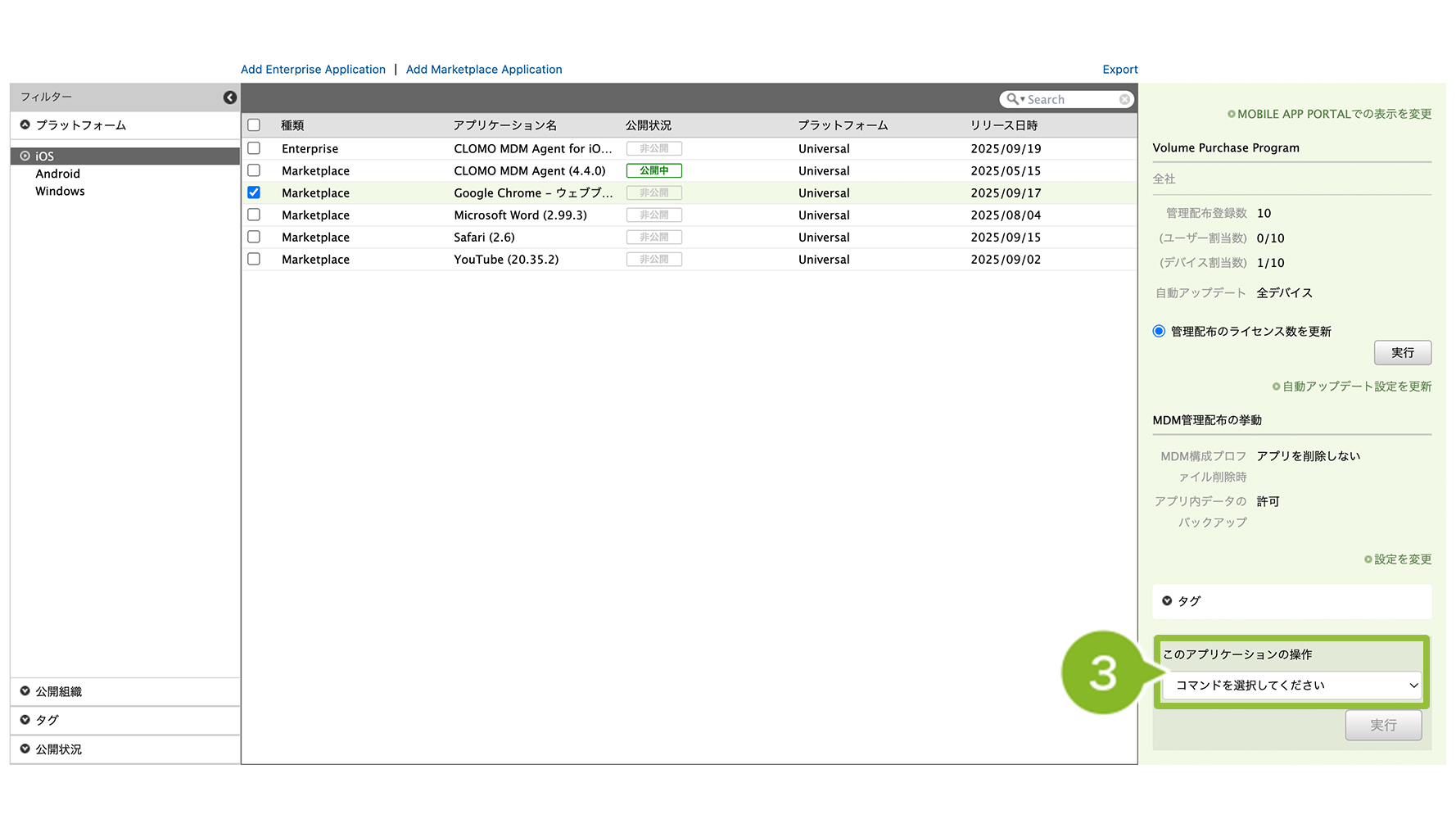Expand the 公開組織 filter section
This screenshot has width=1456, height=819.
click(x=58, y=692)
